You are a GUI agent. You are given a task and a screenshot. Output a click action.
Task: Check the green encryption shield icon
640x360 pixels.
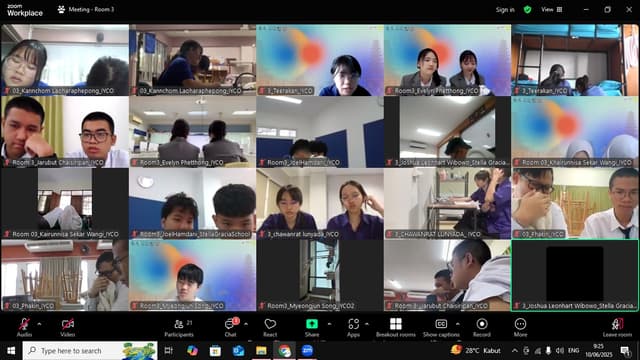tap(528, 9)
